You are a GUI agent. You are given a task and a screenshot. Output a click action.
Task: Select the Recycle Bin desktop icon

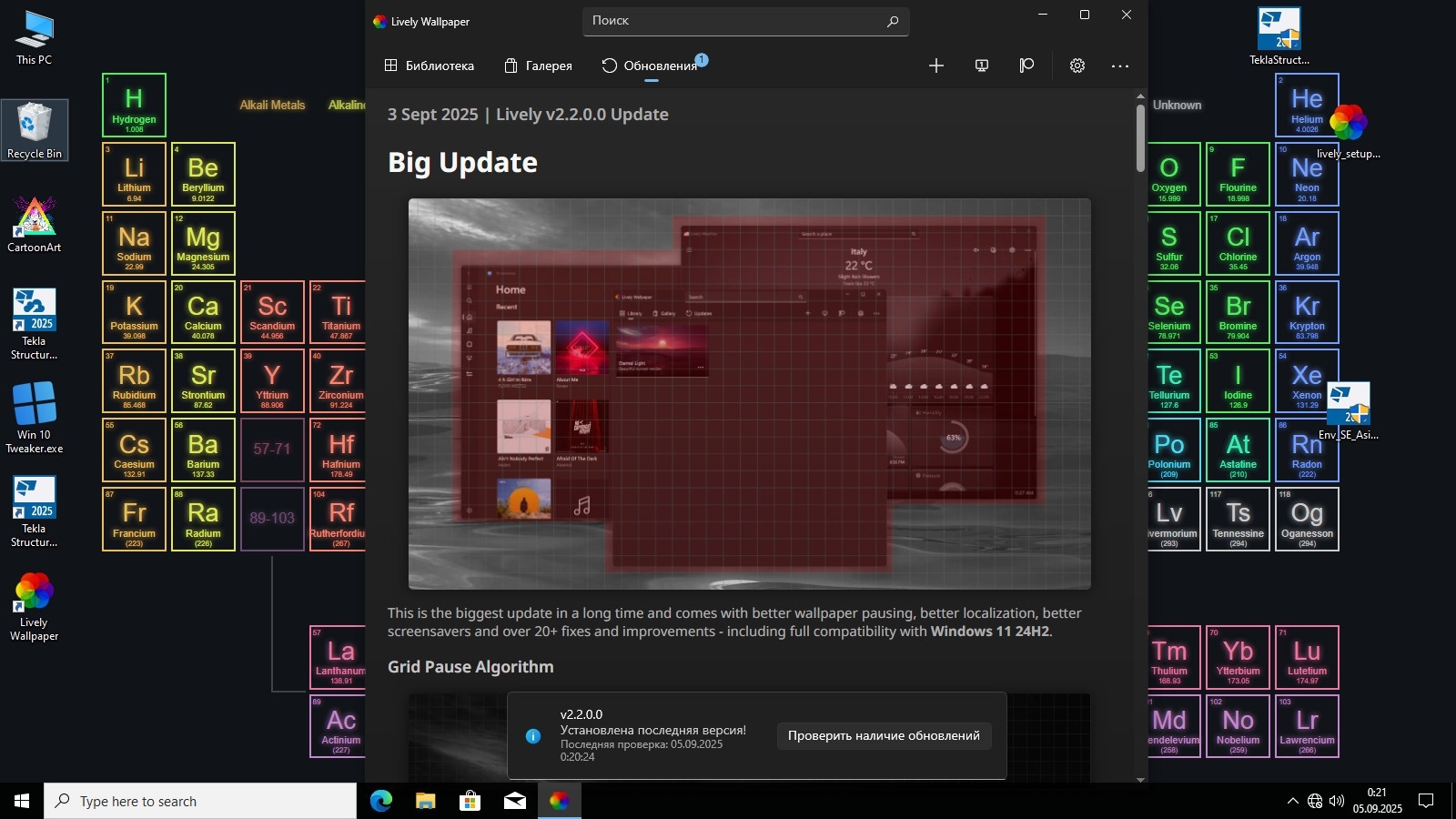pyautogui.click(x=35, y=130)
